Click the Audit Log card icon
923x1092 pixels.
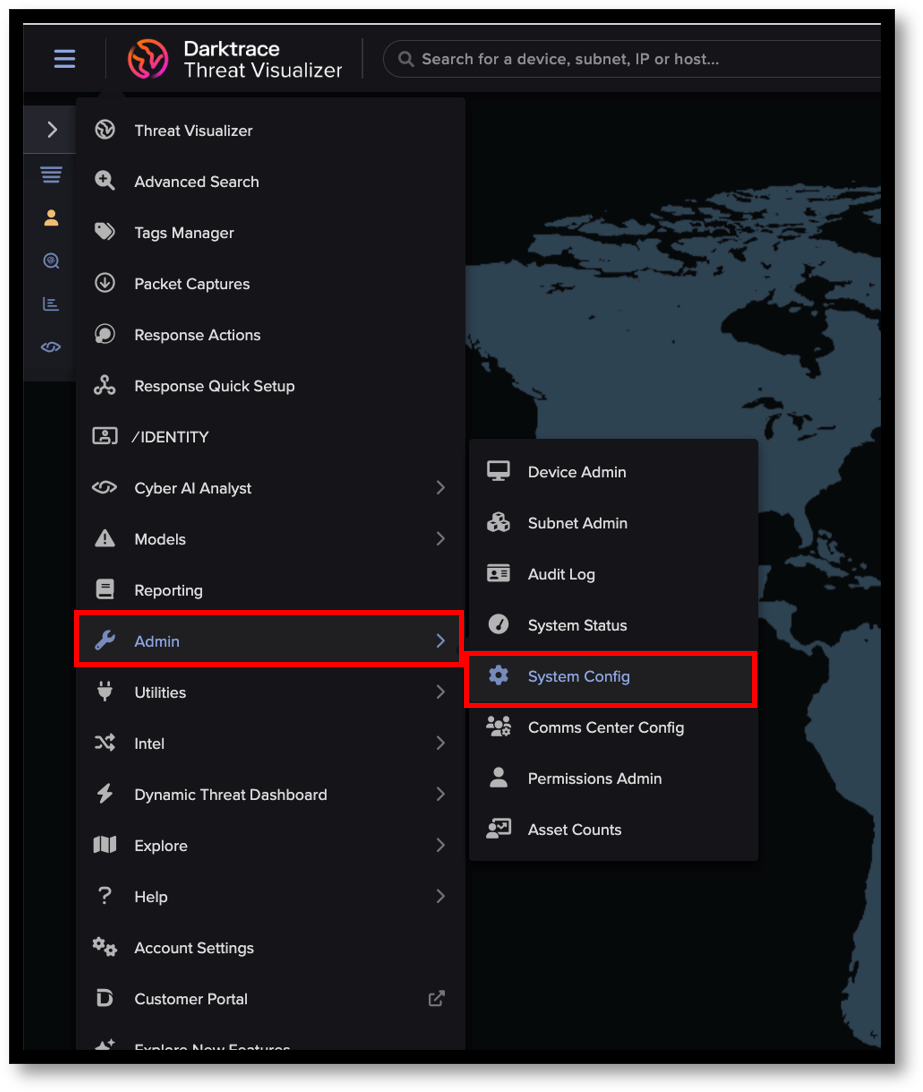498,573
